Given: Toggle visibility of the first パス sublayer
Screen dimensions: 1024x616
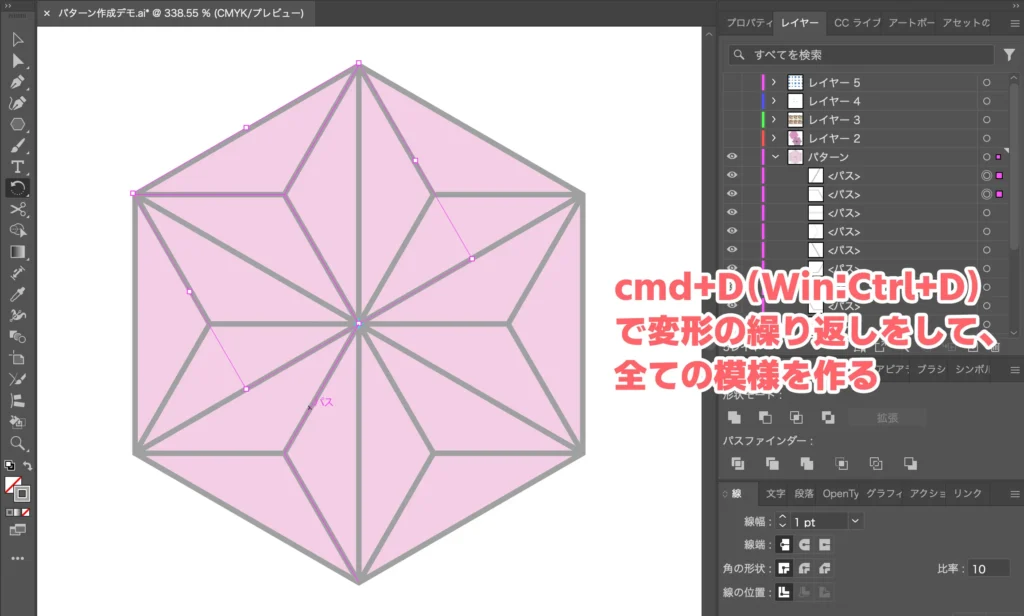Looking at the screenshot, I should pyautogui.click(x=731, y=176).
